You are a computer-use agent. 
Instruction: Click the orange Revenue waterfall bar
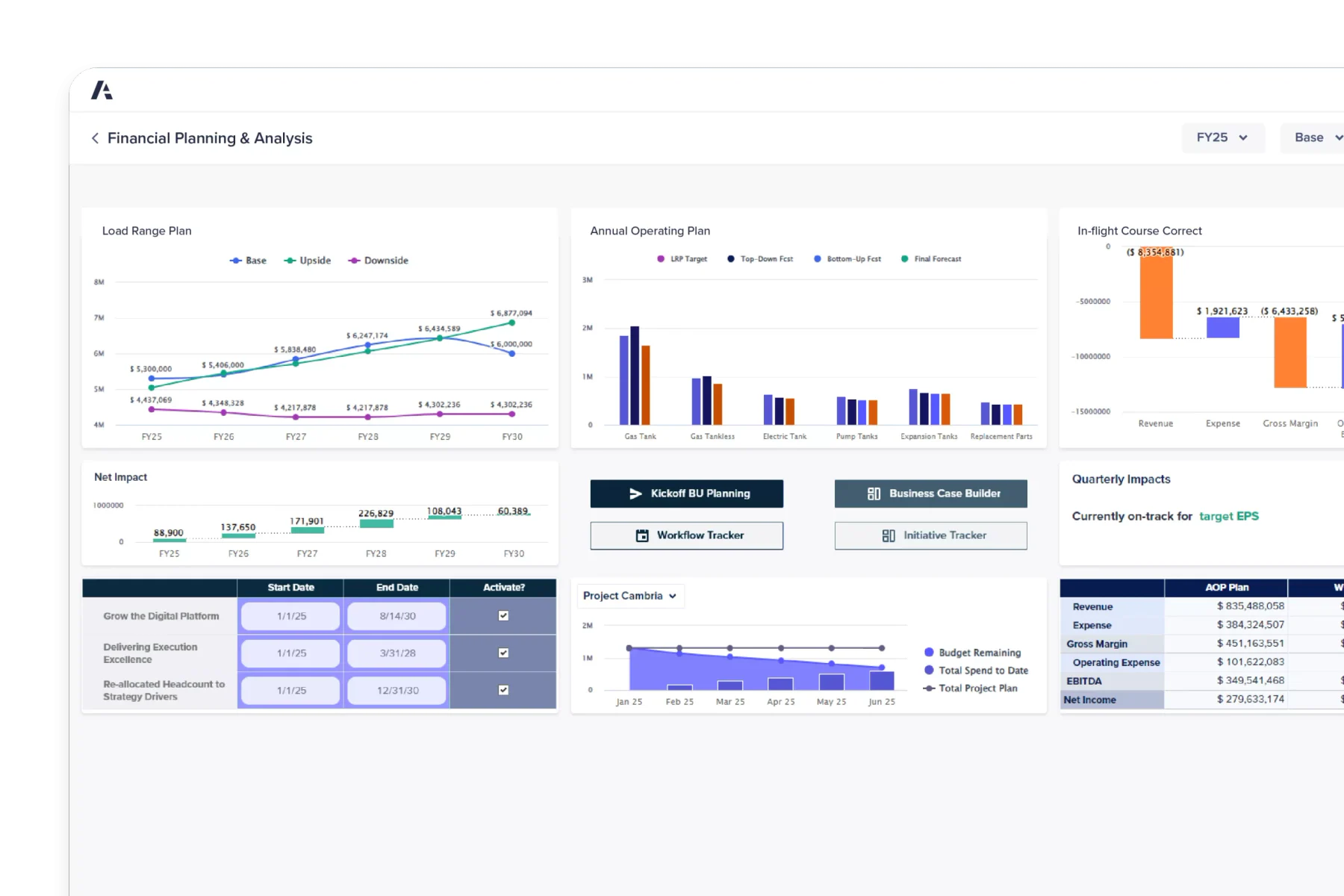pos(1156,292)
